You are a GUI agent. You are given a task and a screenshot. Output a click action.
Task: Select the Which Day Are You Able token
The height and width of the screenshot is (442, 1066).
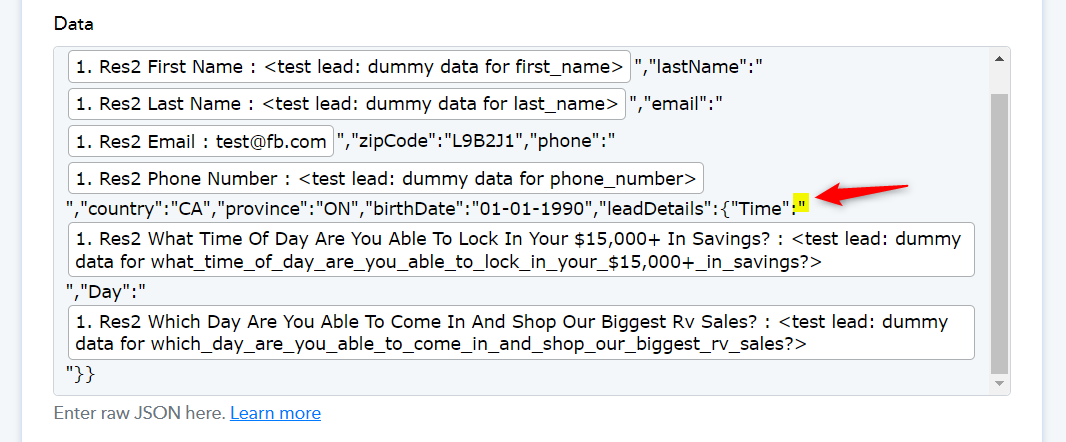pyautogui.click(x=521, y=333)
